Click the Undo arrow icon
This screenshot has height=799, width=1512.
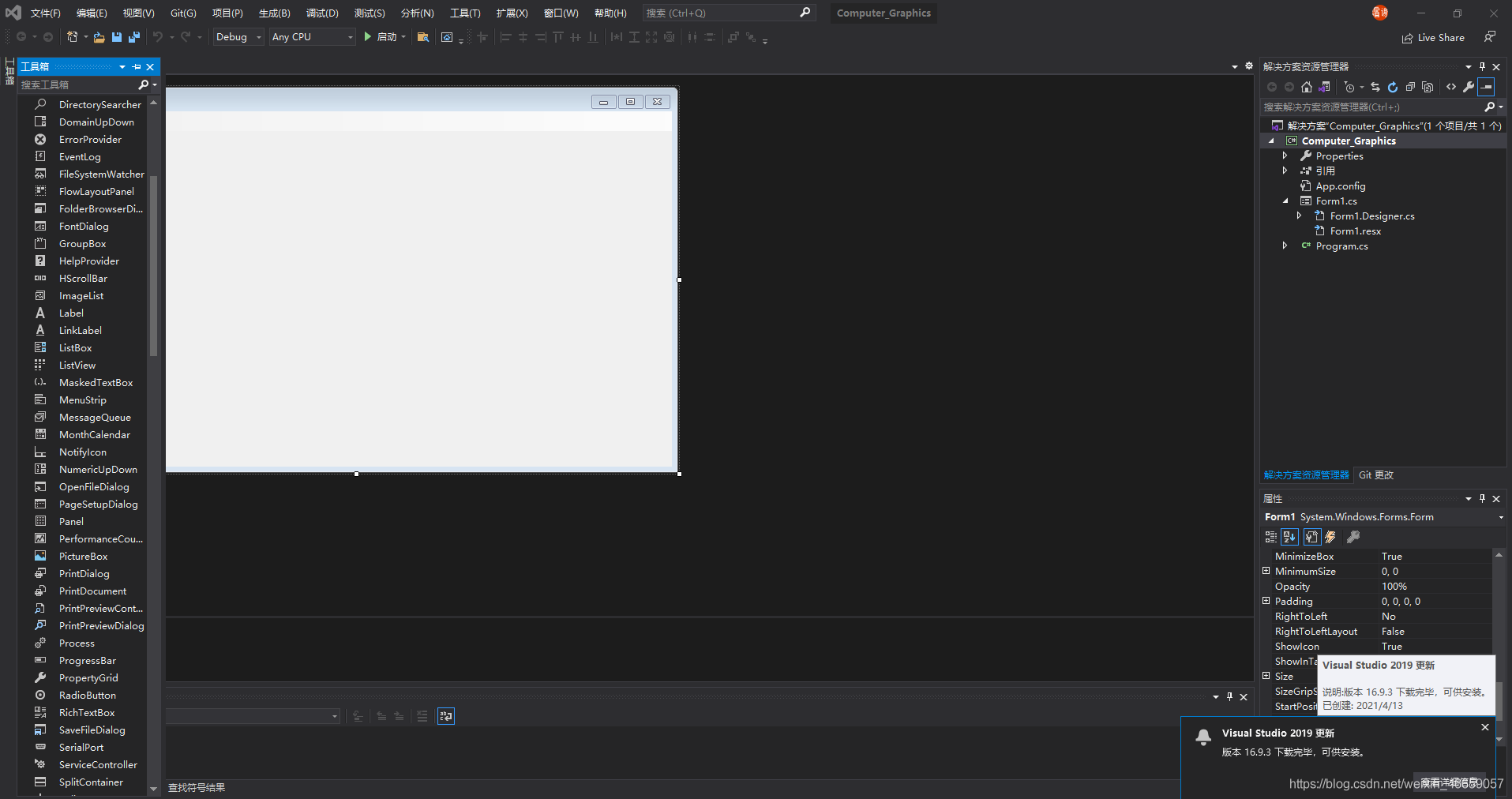click(x=158, y=37)
